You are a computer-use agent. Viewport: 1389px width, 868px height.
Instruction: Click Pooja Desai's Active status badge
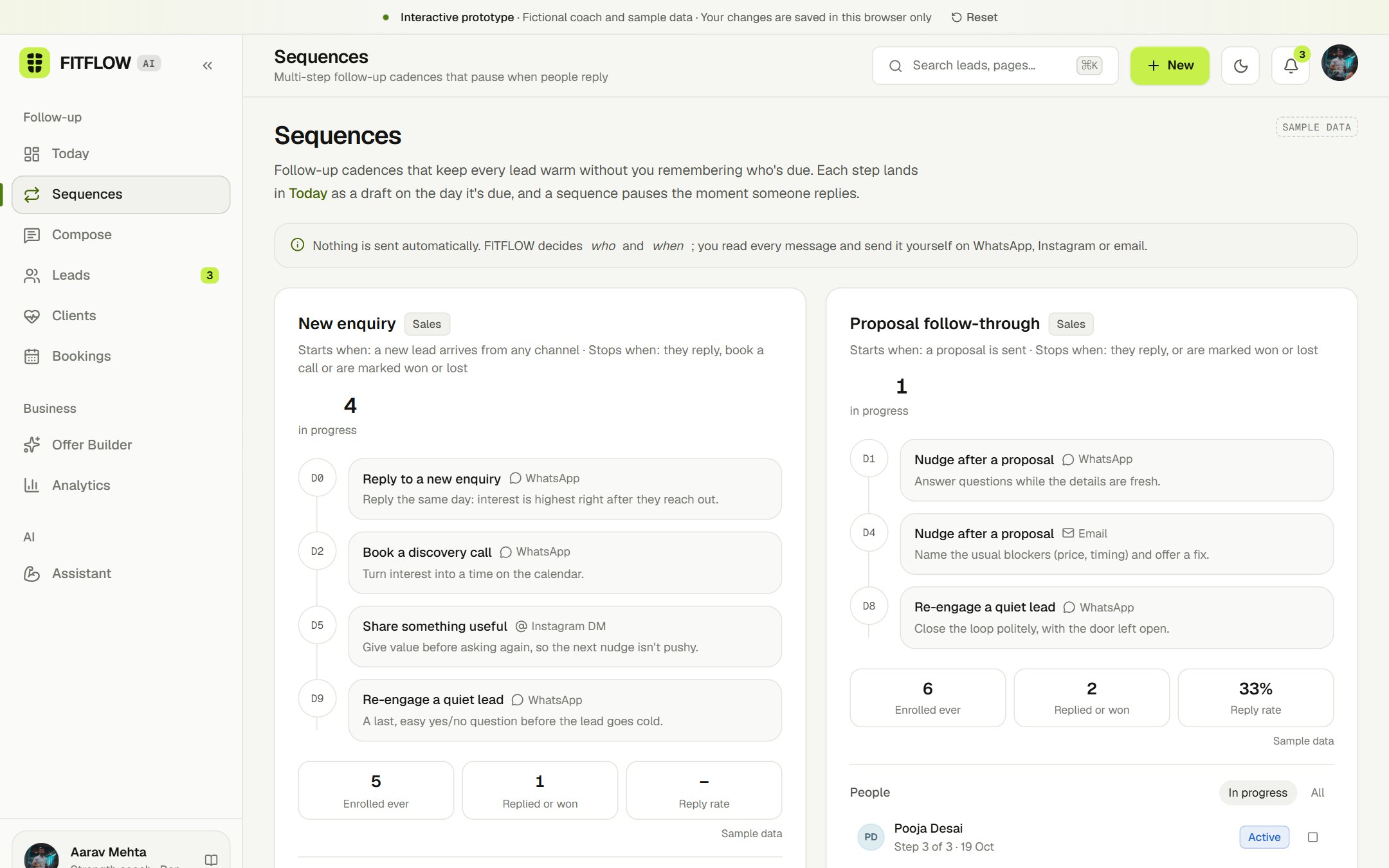pos(1264,837)
